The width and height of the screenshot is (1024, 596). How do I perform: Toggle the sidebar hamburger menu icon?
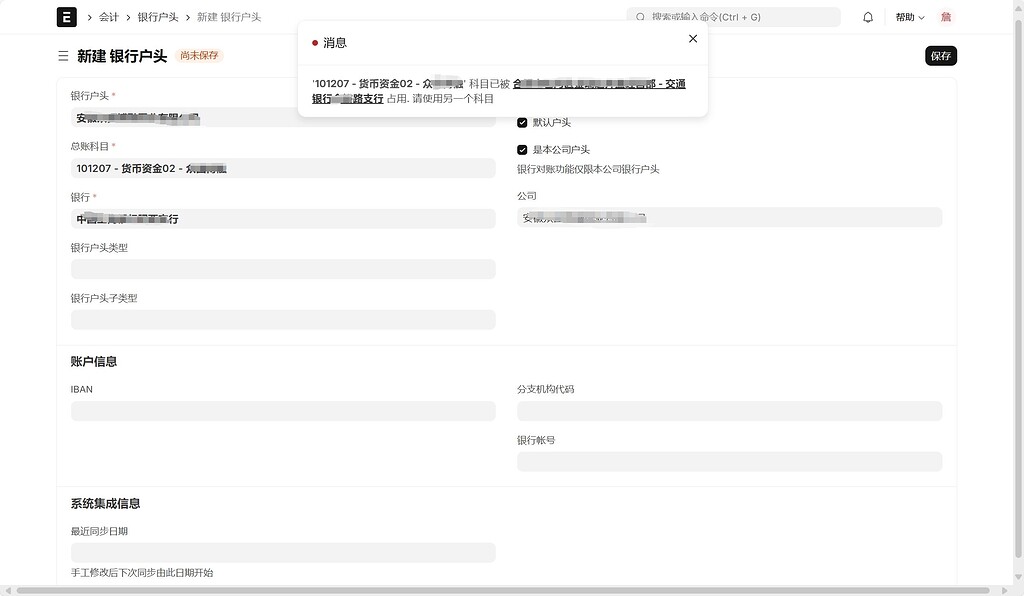[x=63, y=56]
